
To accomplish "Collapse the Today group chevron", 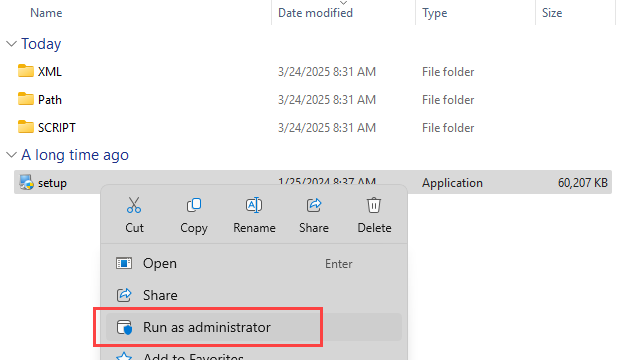I will tap(12, 44).
